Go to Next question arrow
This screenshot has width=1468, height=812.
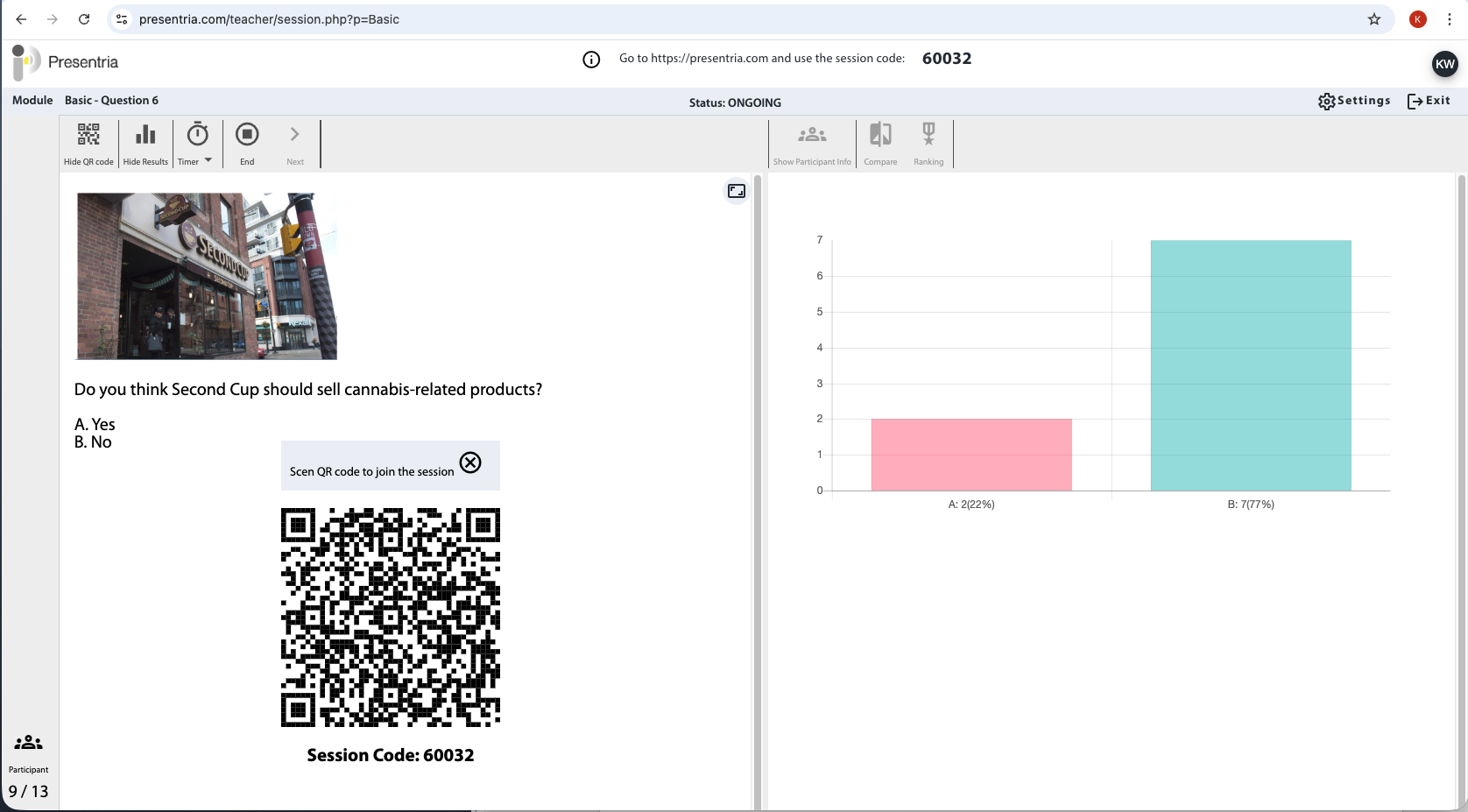[295, 135]
